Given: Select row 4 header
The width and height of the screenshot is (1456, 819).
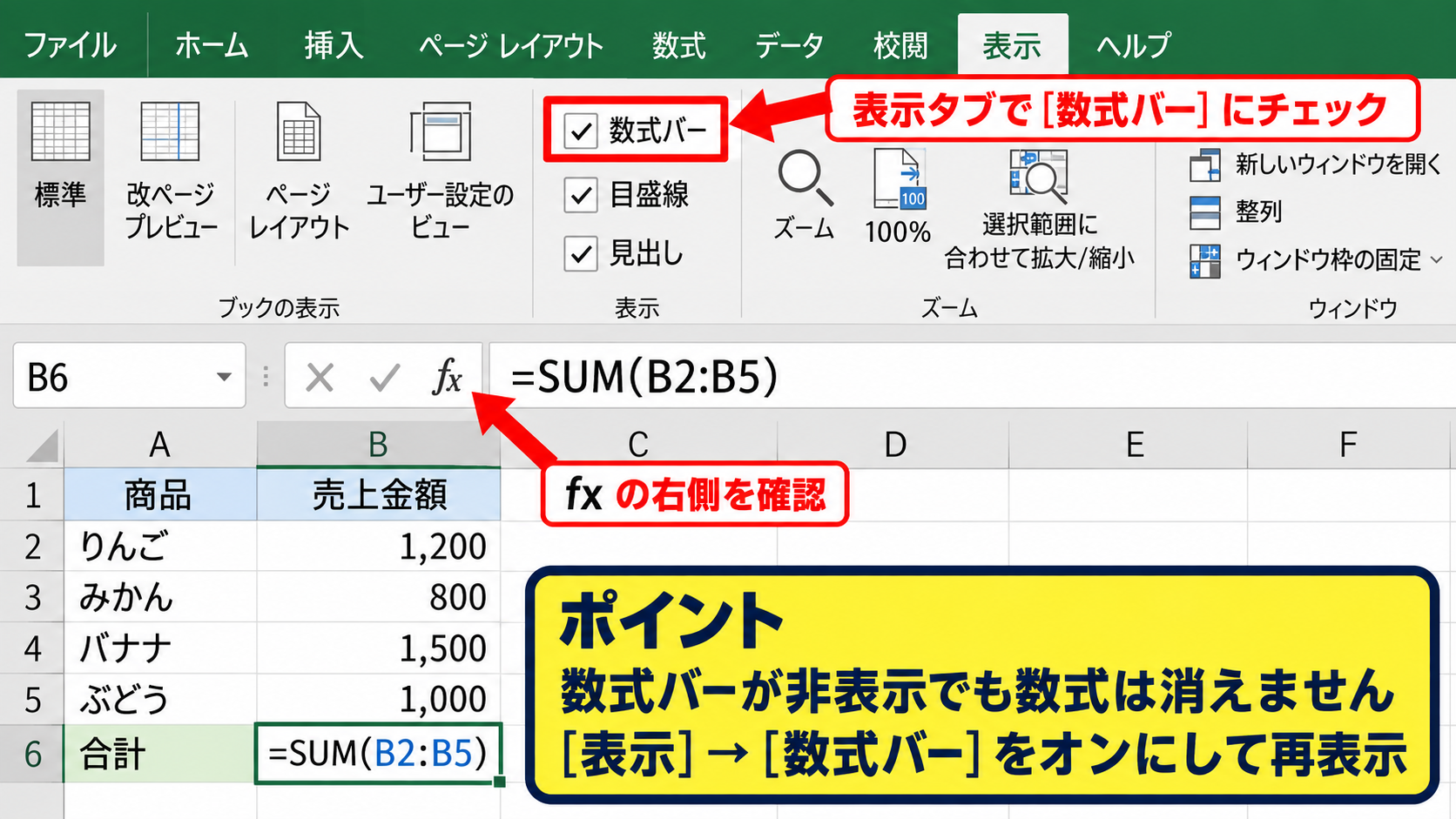Looking at the screenshot, I should 32,648.
